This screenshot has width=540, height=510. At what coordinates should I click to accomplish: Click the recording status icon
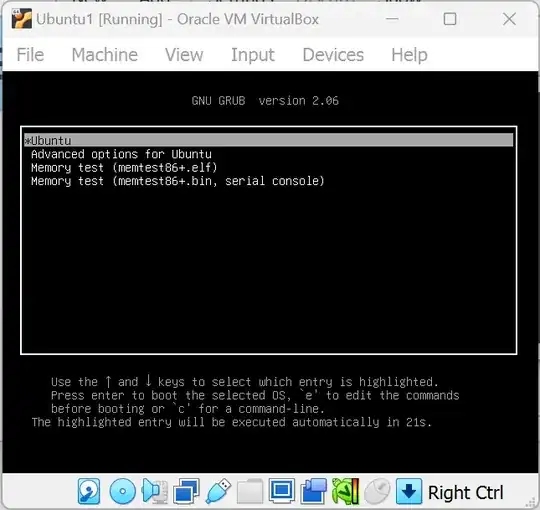tap(313, 491)
